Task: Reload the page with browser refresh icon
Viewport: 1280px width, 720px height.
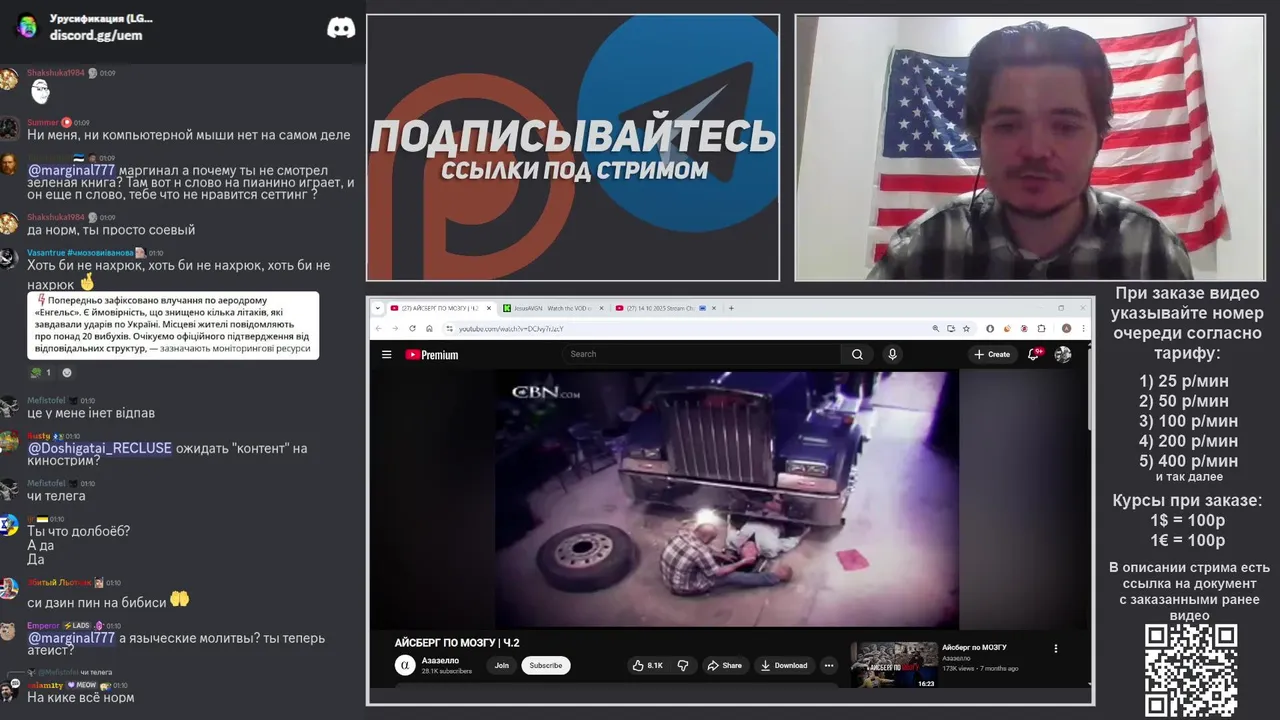Action: tap(412, 328)
